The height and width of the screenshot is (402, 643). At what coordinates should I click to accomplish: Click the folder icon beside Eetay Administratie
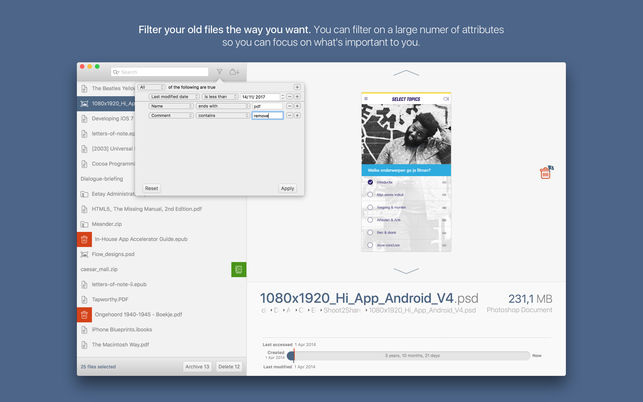(x=84, y=194)
